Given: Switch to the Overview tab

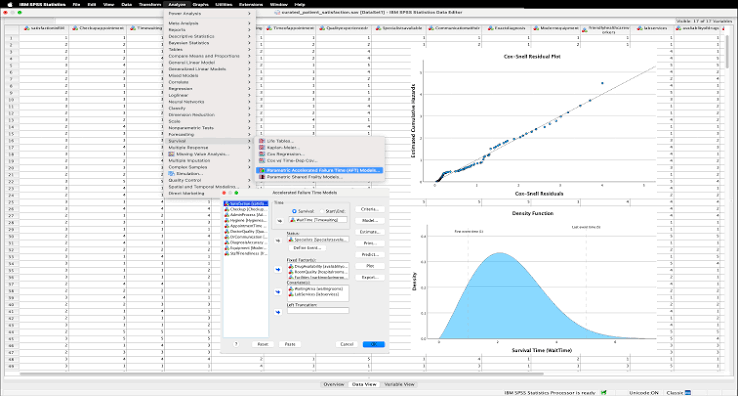Looking at the screenshot, I should point(334,384).
